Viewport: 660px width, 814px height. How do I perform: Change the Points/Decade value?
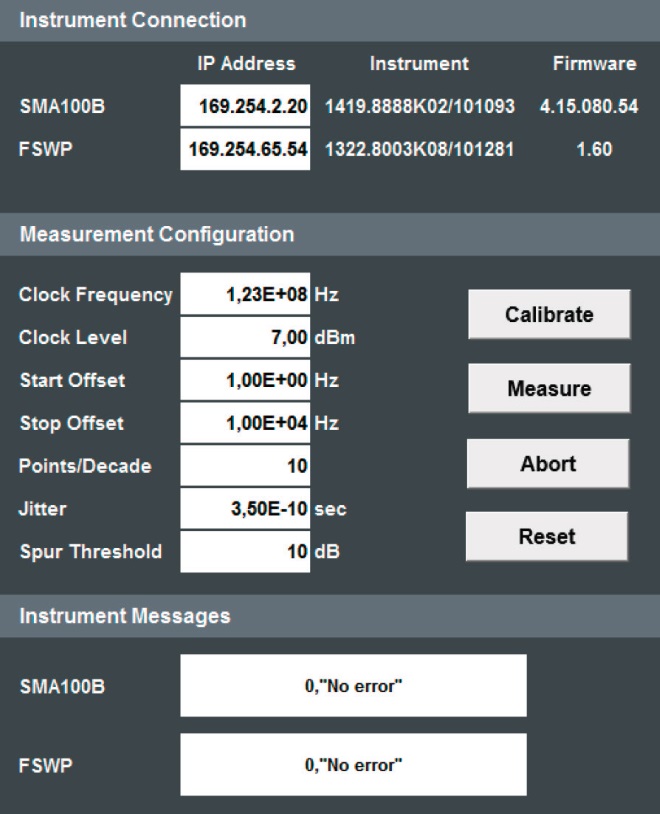(x=245, y=466)
